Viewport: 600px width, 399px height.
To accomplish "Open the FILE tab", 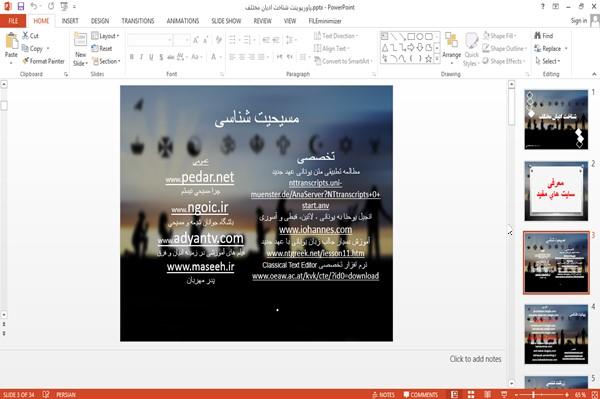I will [13, 21].
